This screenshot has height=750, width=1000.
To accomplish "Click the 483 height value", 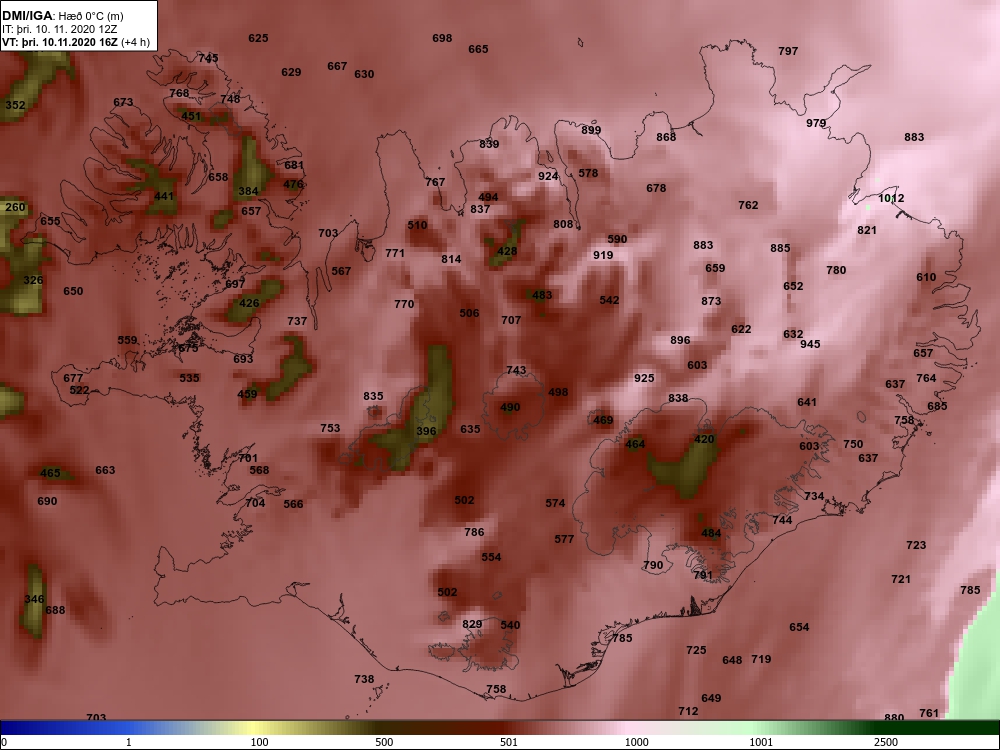I will (542, 295).
